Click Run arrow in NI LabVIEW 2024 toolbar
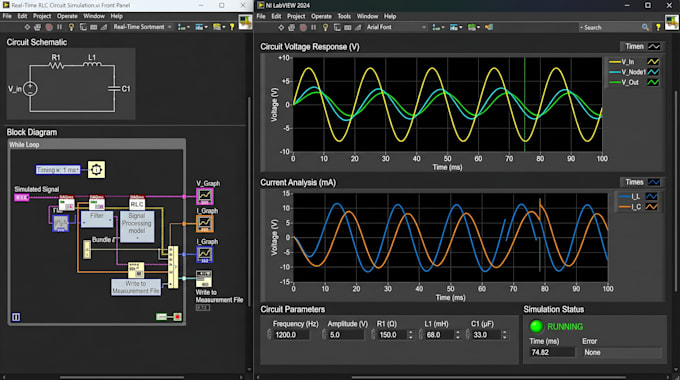The image size is (680, 380). coord(281,27)
